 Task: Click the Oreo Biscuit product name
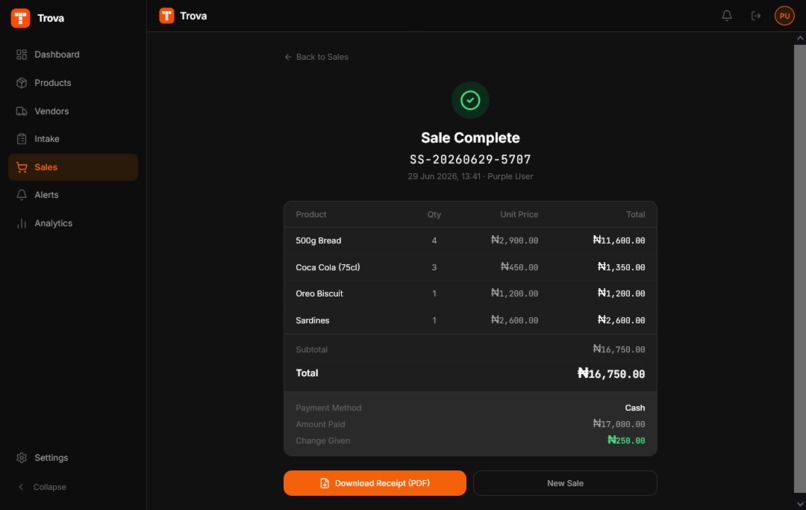[x=319, y=294]
